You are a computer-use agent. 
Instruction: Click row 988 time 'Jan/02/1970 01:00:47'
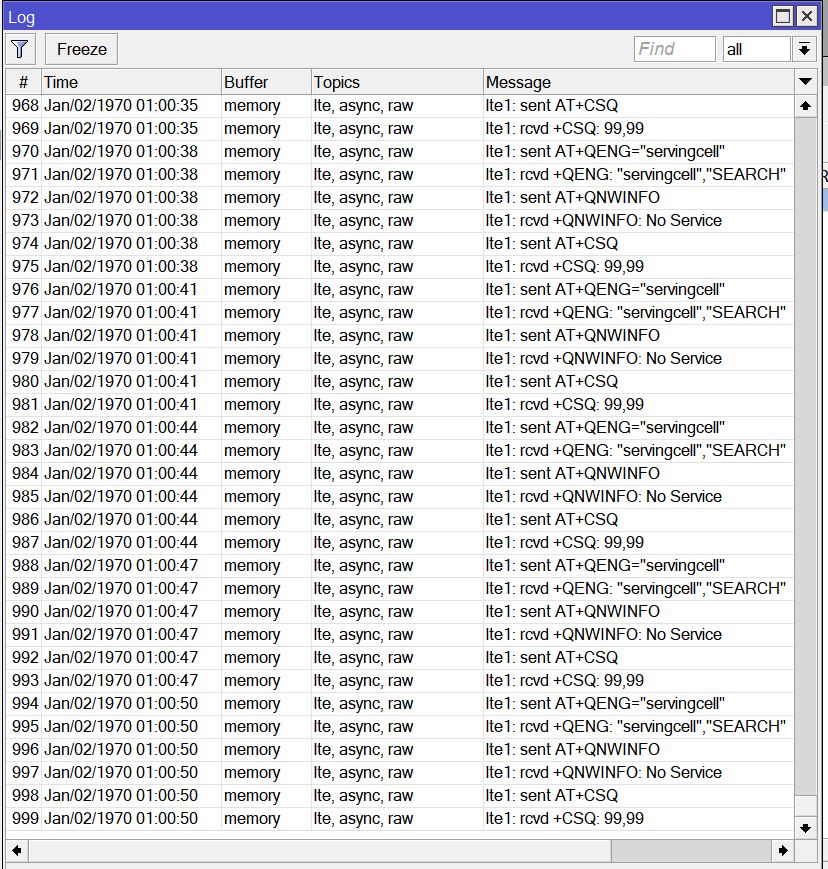(121, 565)
